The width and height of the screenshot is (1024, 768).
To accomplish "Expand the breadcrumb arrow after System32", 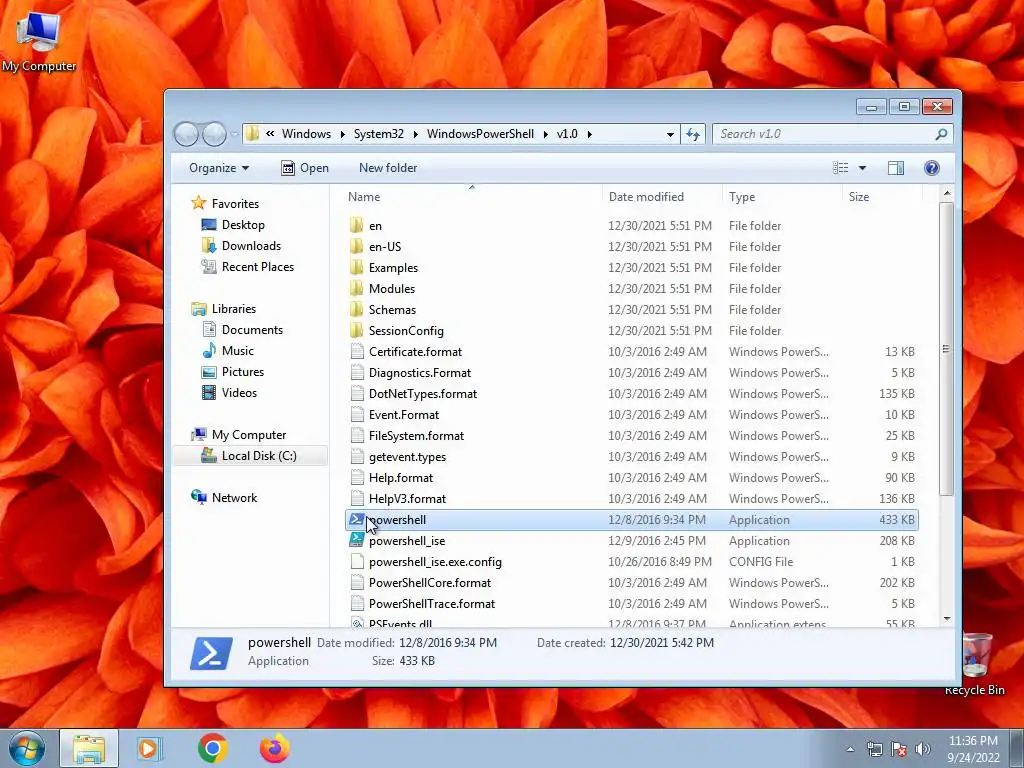I will [x=415, y=134].
